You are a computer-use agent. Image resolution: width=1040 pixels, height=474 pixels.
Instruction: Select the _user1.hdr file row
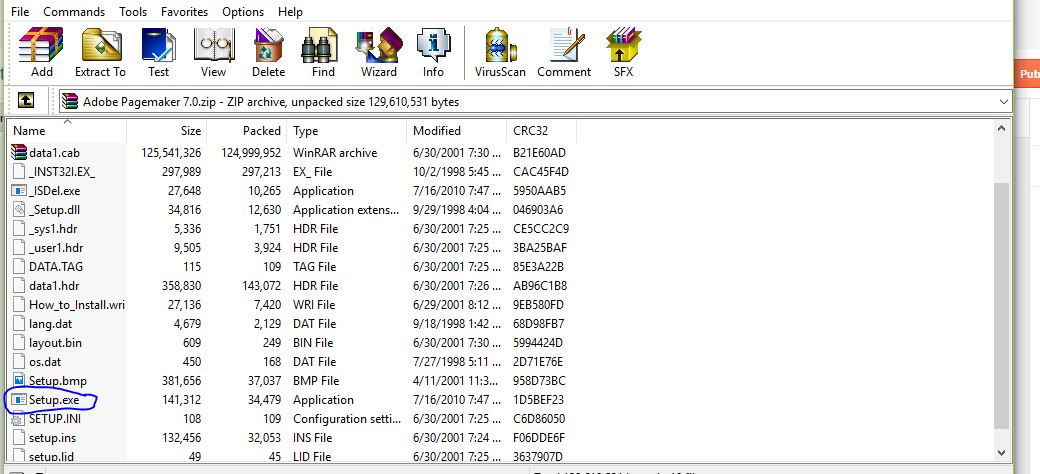point(292,248)
